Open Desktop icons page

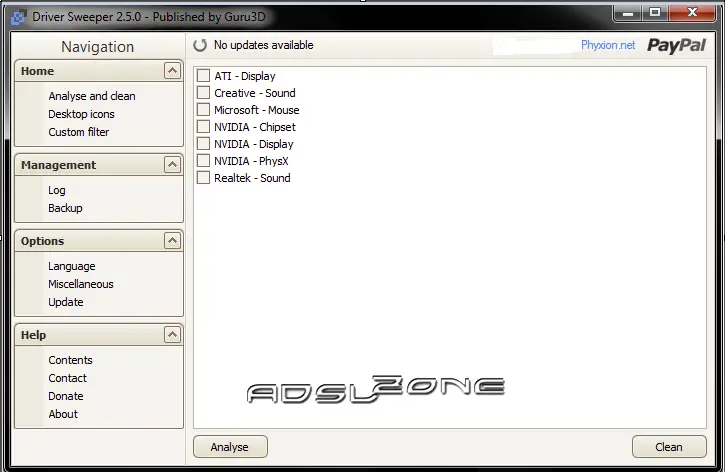point(81,114)
